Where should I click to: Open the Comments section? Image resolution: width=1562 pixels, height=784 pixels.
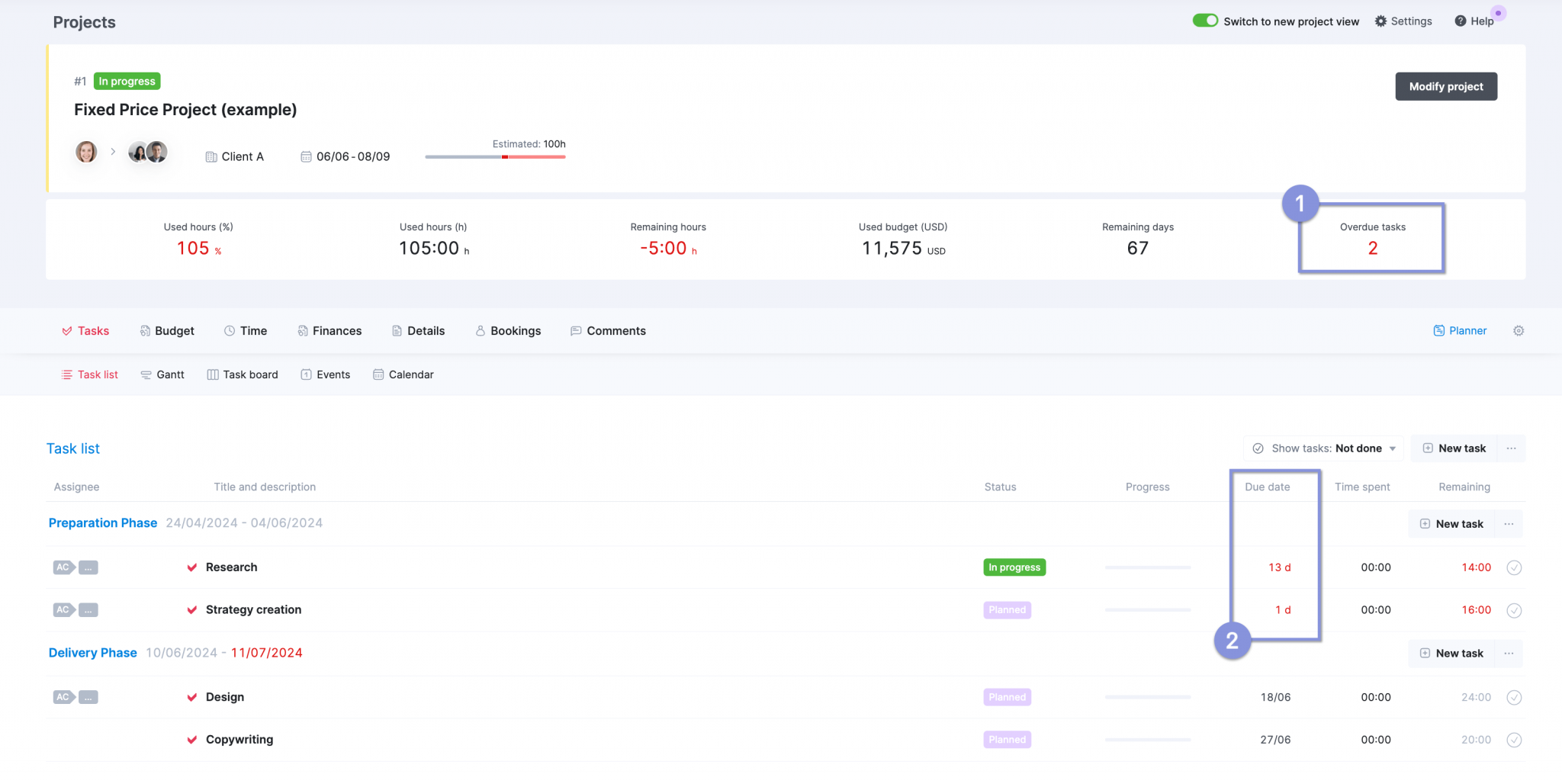(608, 330)
